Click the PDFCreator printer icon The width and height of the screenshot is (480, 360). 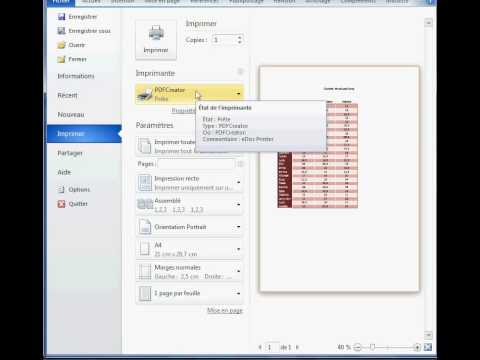click(x=145, y=95)
